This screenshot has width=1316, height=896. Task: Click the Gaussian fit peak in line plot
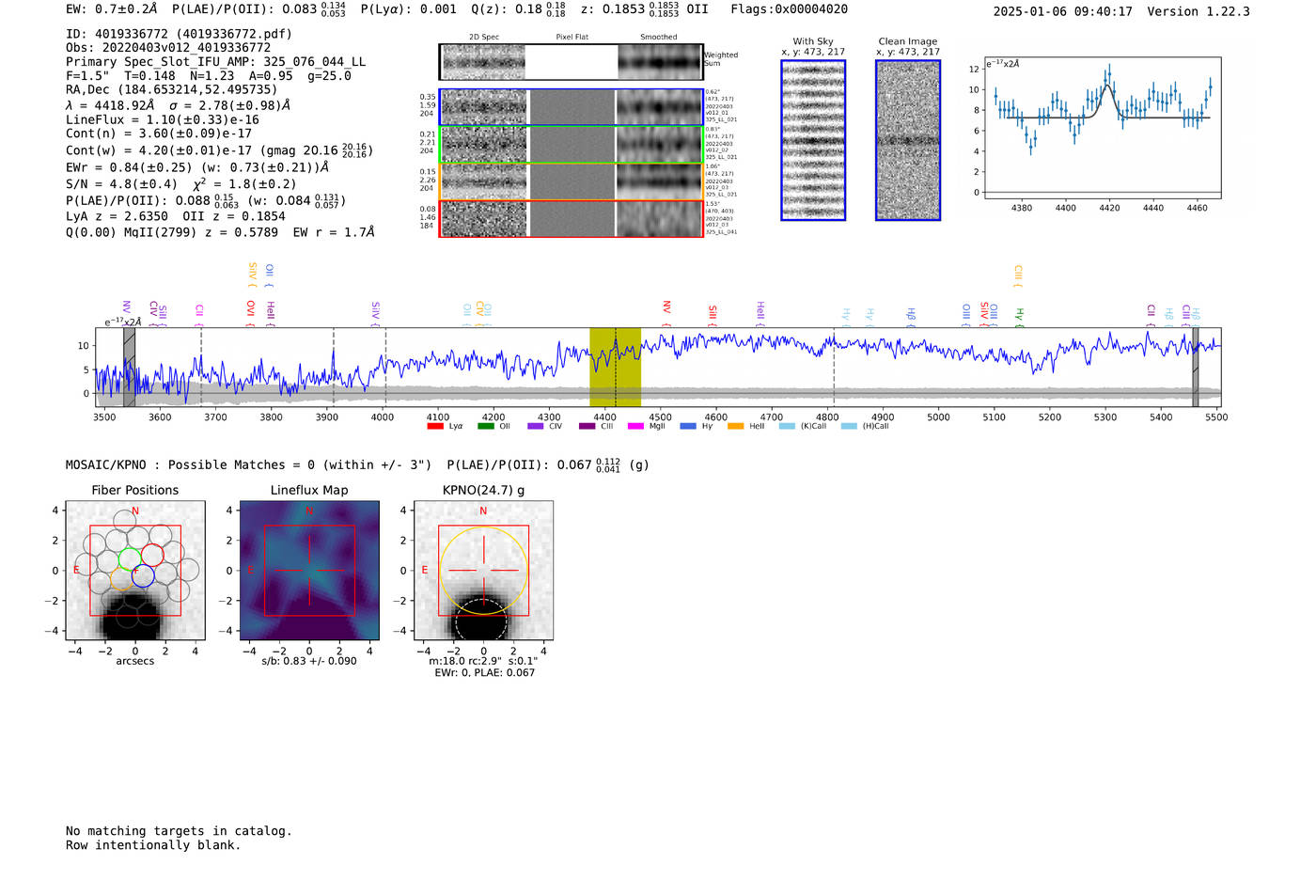(1108, 86)
